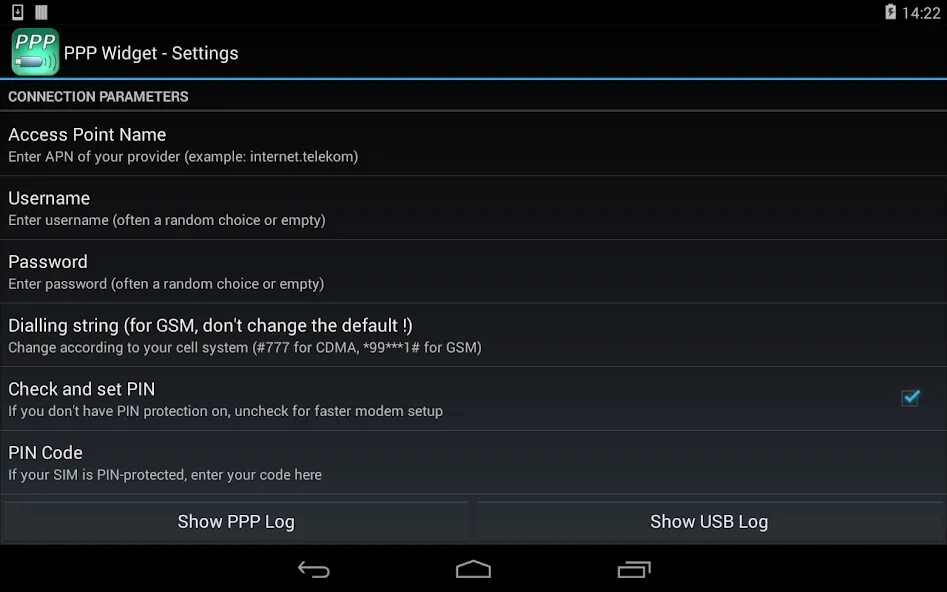Open the Username setting
Image resolution: width=947 pixels, height=592 pixels.
pos(474,208)
